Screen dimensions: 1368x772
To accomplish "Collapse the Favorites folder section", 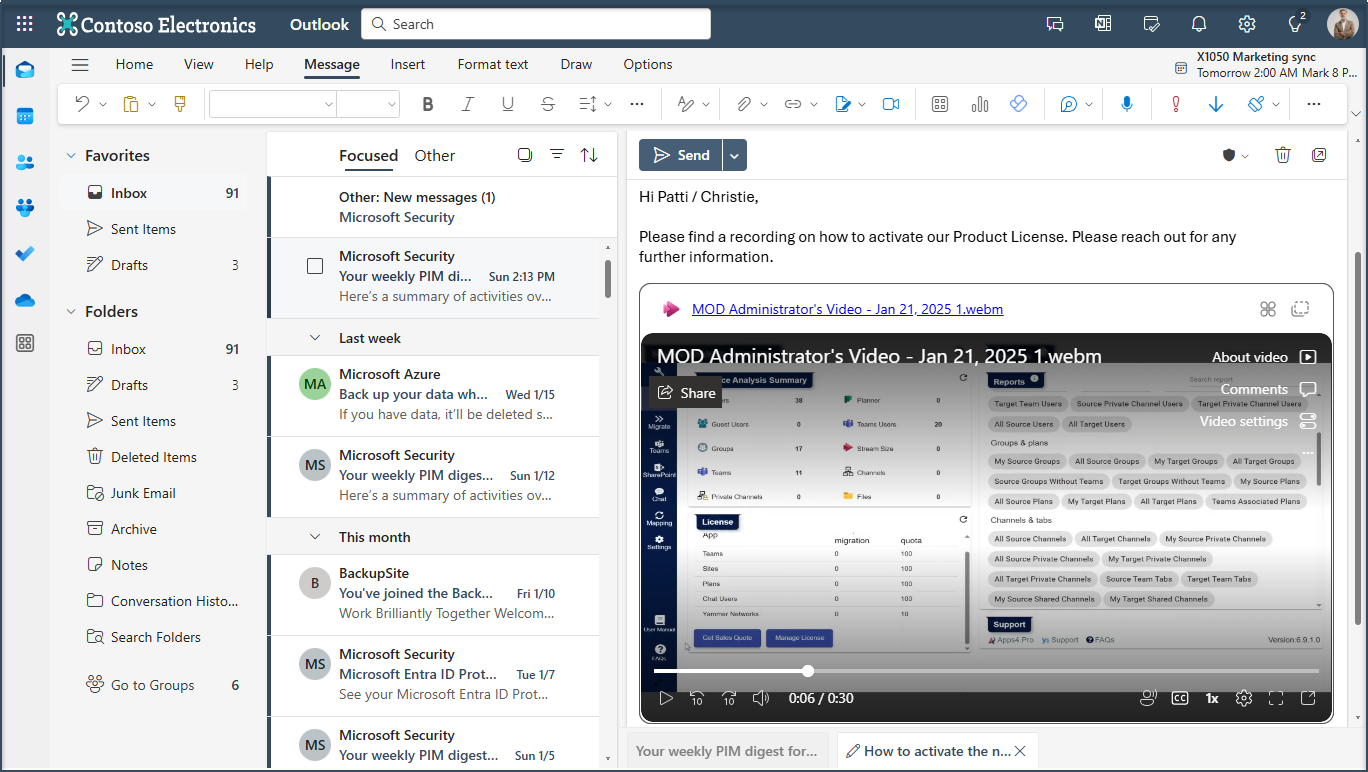I will coord(71,156).
